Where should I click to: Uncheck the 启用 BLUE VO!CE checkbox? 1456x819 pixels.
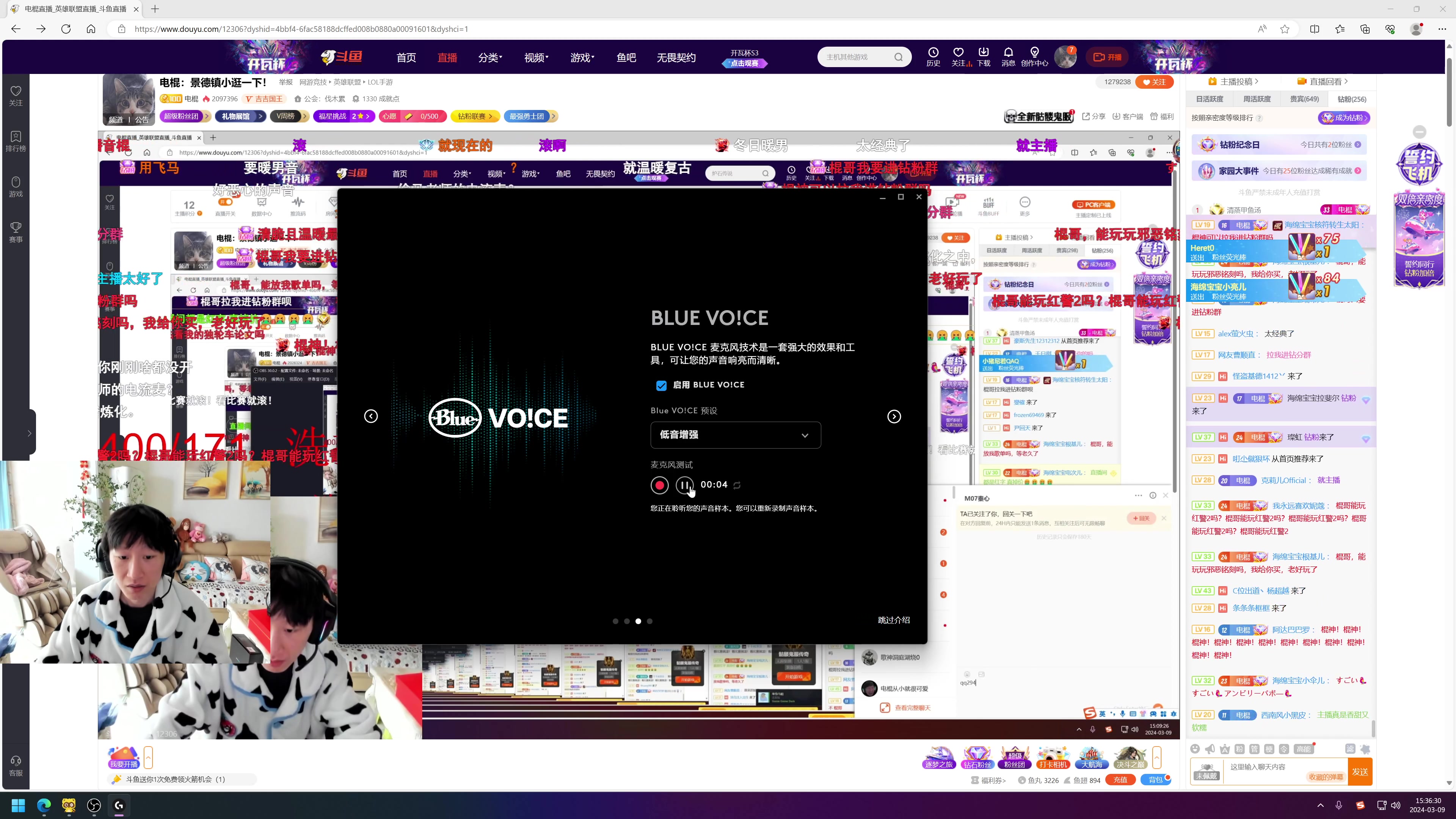[x=661, y=386]
